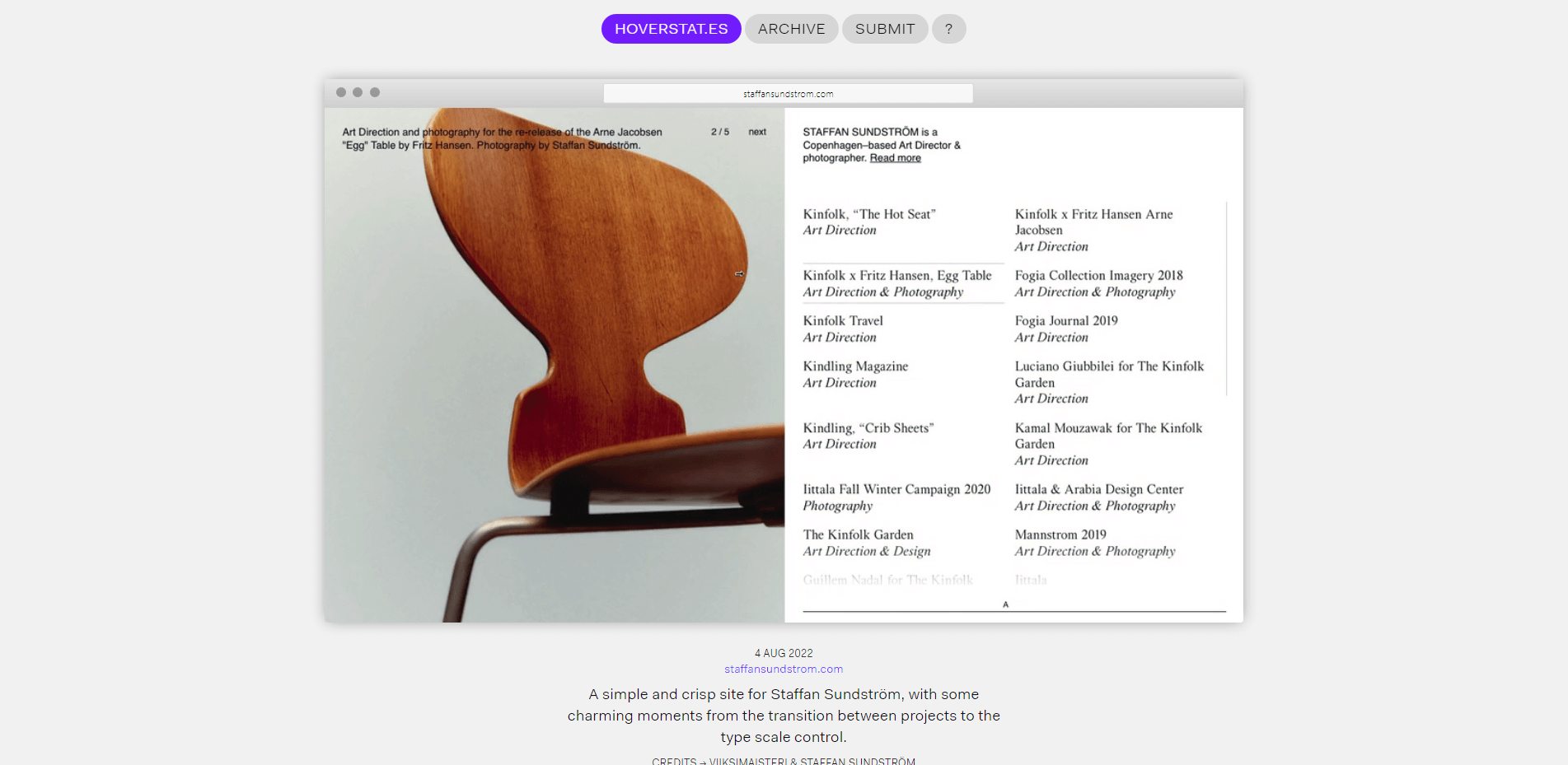1568x765 pixels.
Task: Open the project 'Kinfolk, "The Hot Seat"'
Action: [869, 214]
